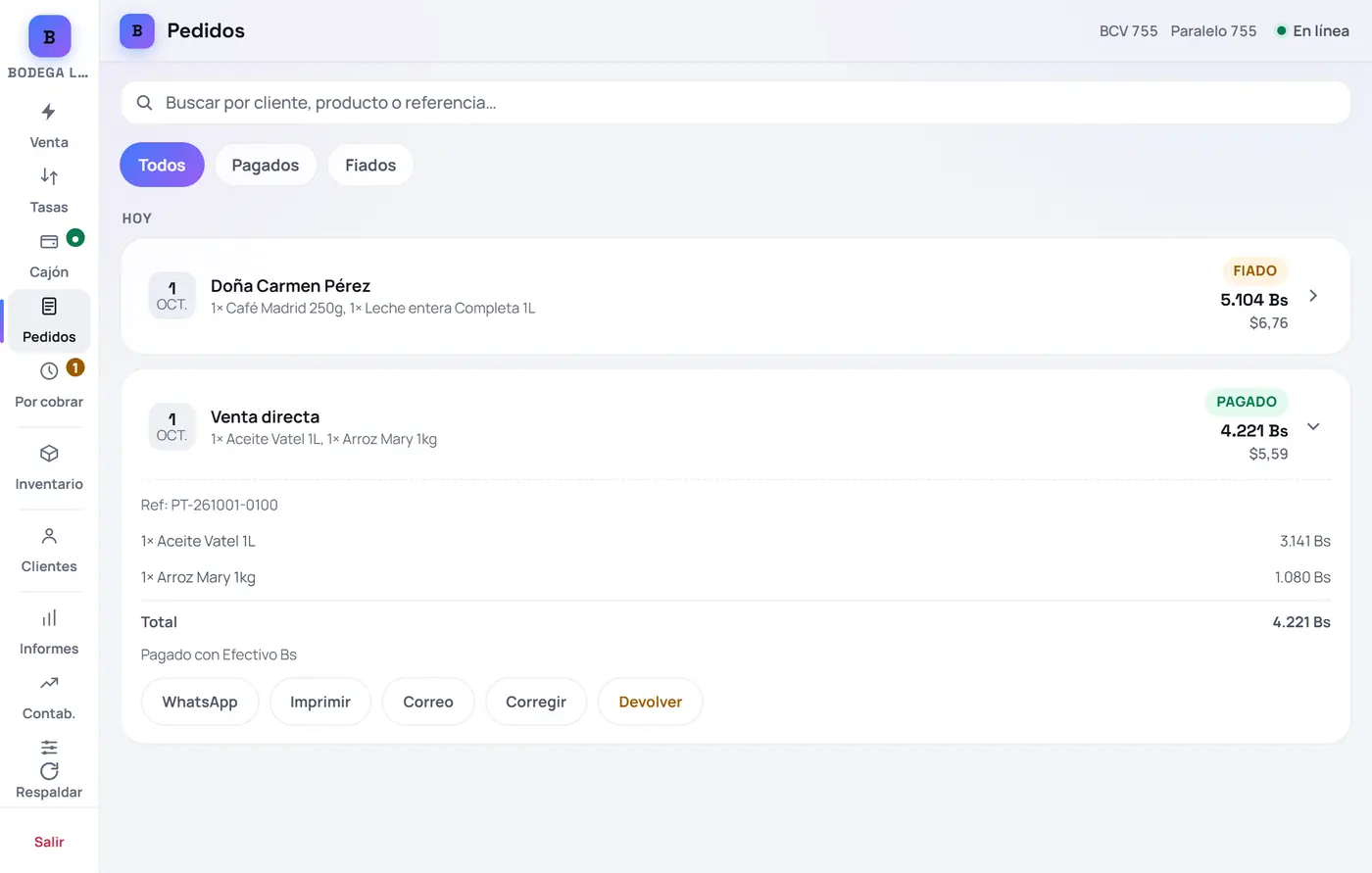Open Doña Carmen Pérez customer name
Image resolution: width=1372 pixels, height=873 pixels.
pyautogui.click(x=290, y=286)
